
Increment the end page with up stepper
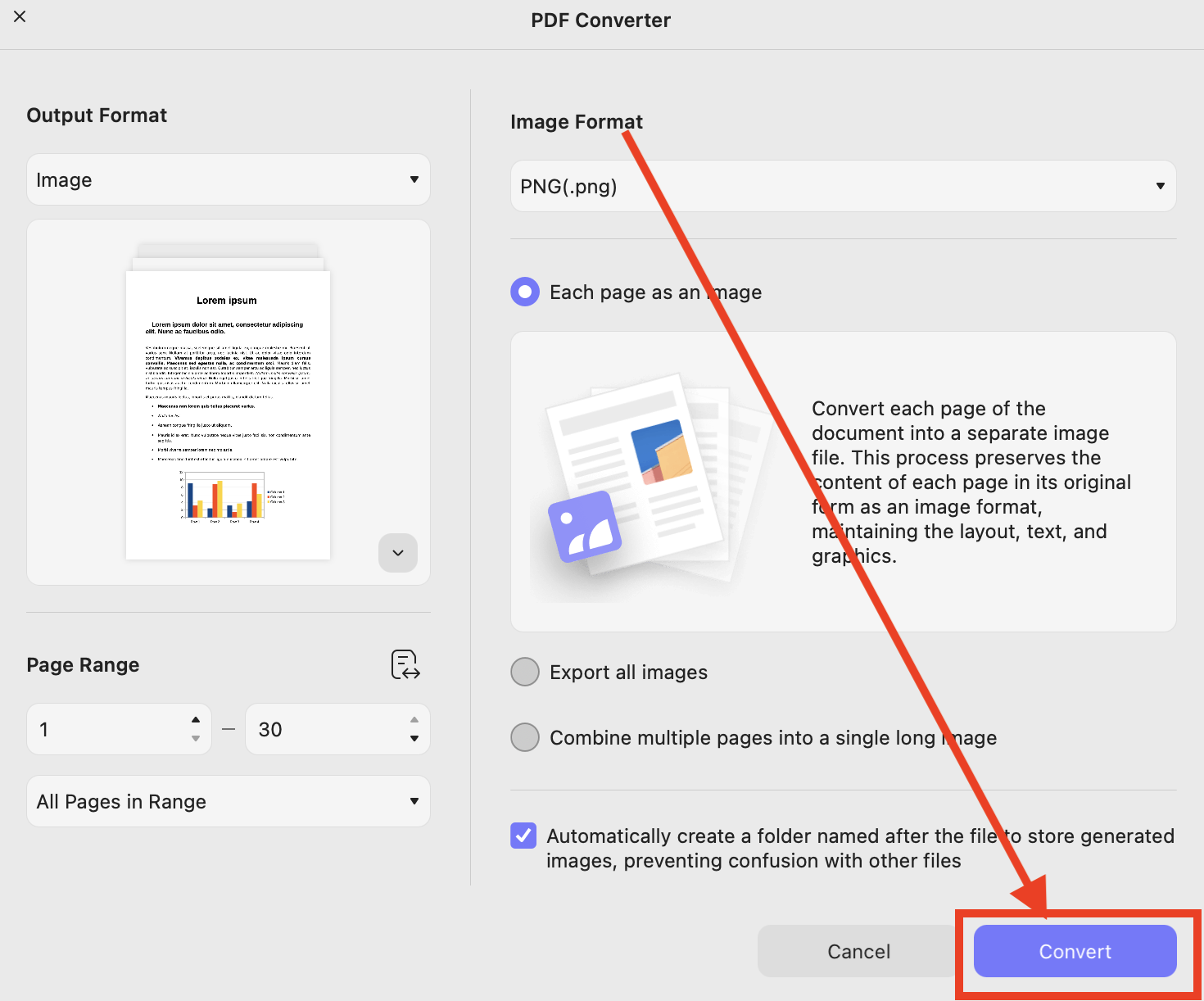(414, 719)
